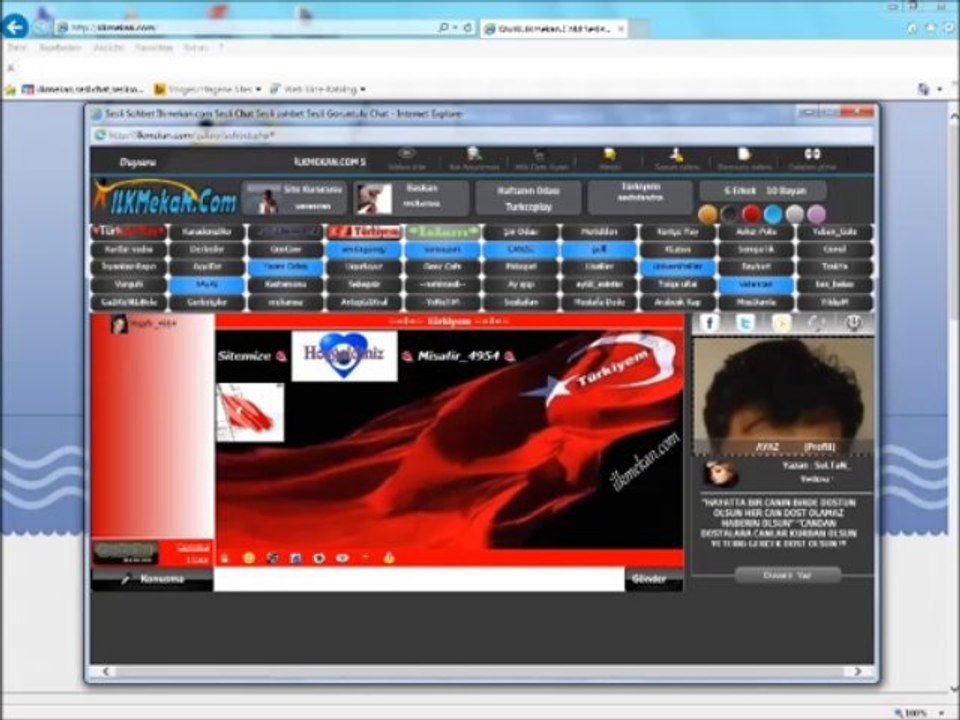This screenshot has height=720, width=960.
Task: Click the Hoşgeldiniz heart image
Action: click(344, 356)
